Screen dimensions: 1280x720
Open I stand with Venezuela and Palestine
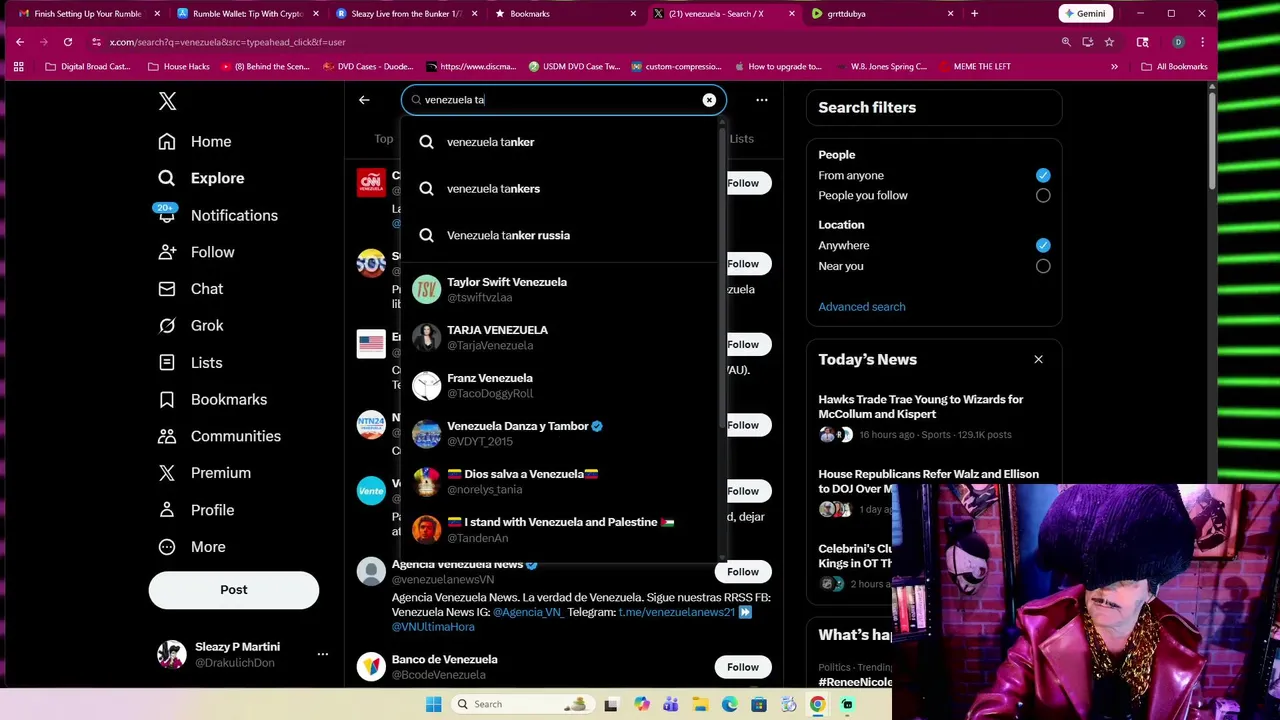tap(560, 530)
